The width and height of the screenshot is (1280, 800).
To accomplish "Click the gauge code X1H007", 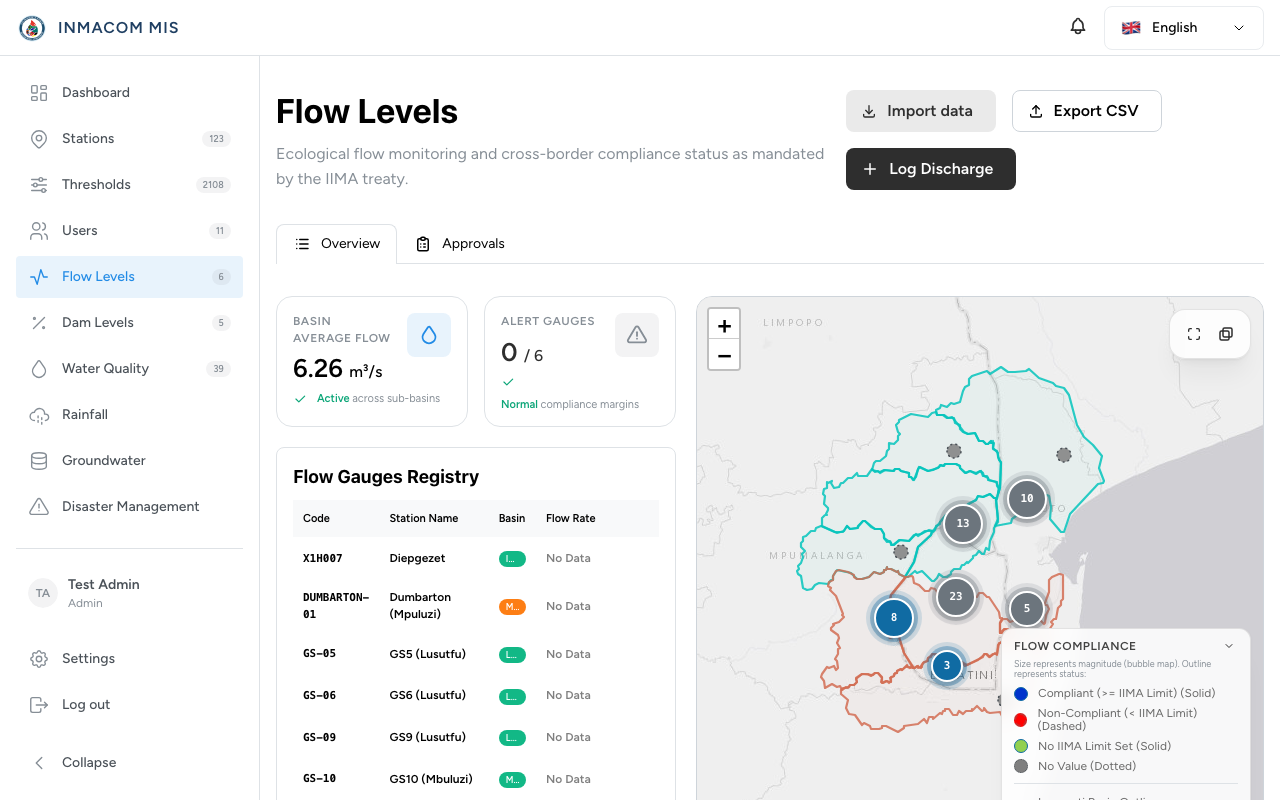I will tap(323, 558).
